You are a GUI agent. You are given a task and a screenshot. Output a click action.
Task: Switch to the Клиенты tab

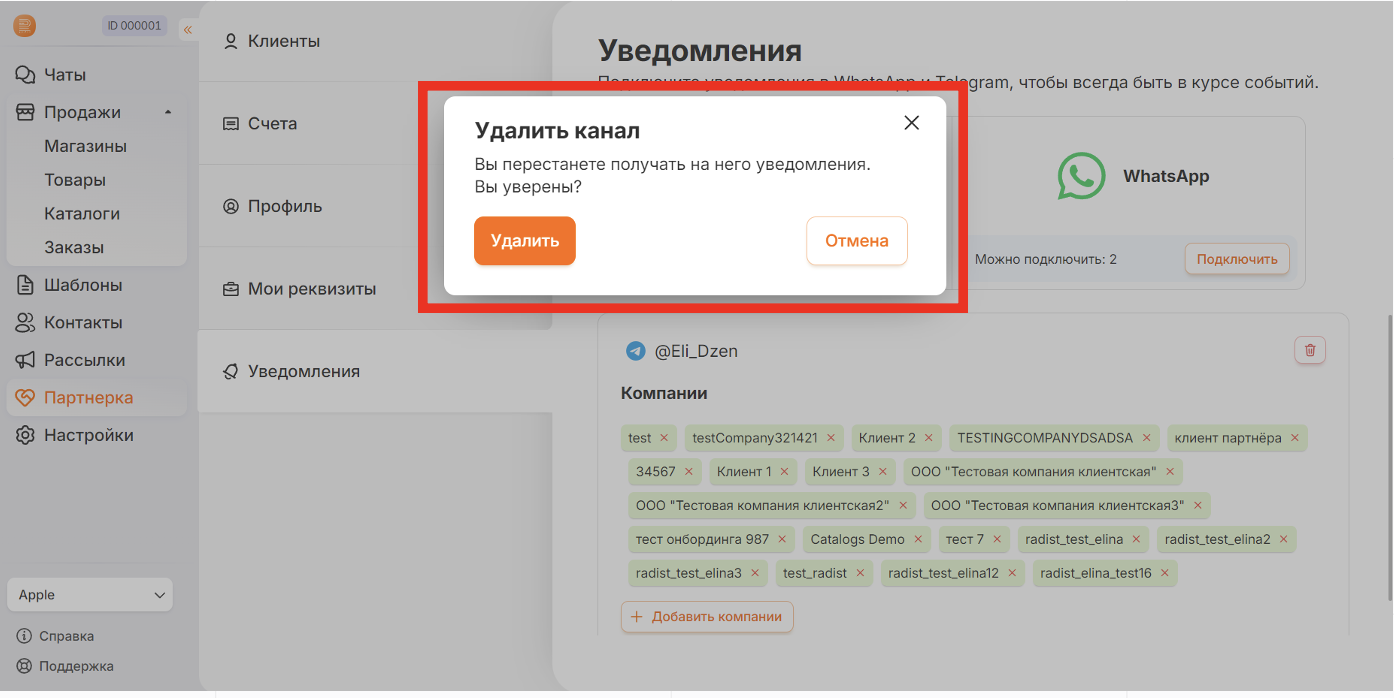point(283,41)
